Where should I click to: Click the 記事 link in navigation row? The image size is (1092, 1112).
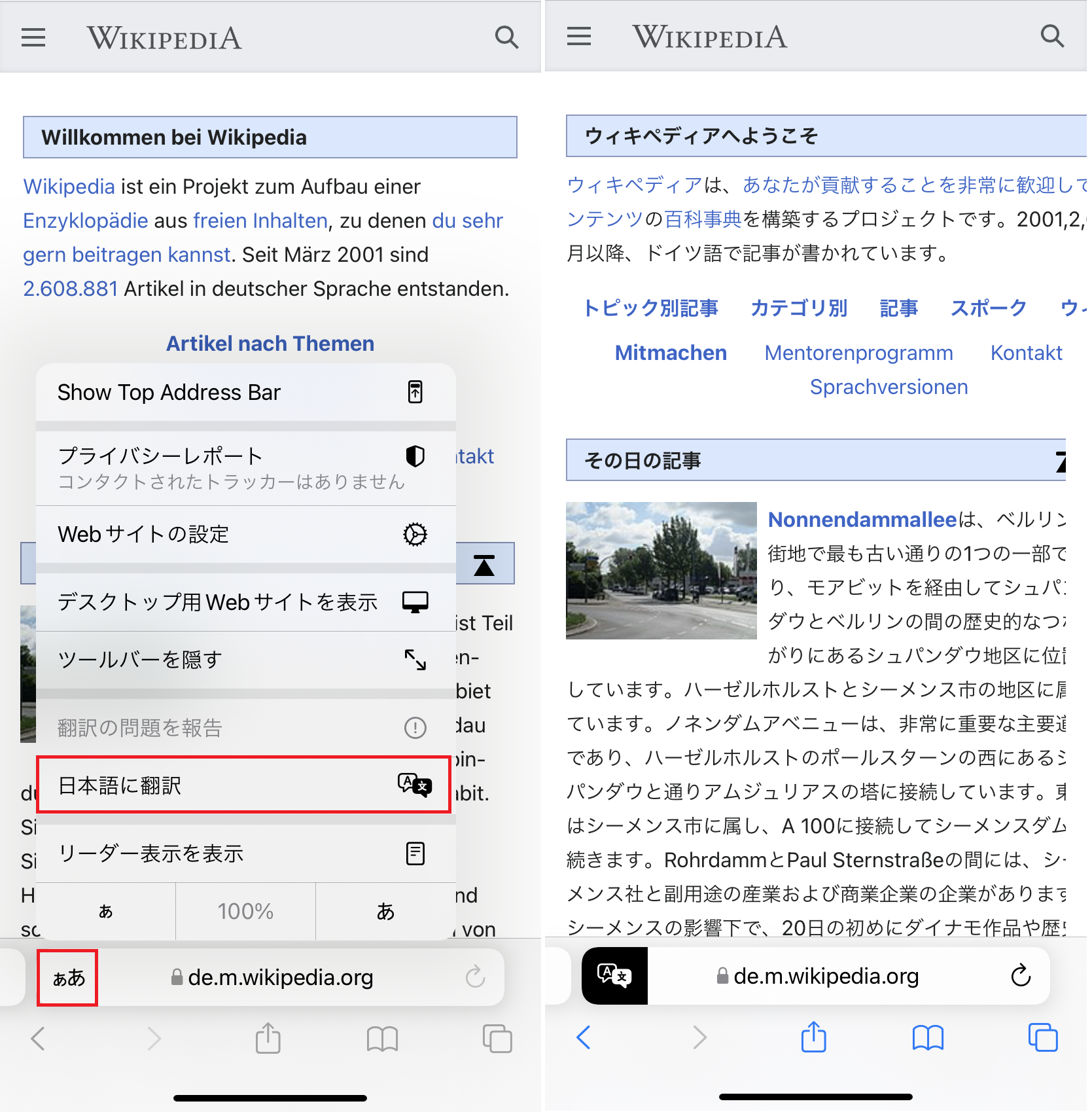(x=899, y=308)
